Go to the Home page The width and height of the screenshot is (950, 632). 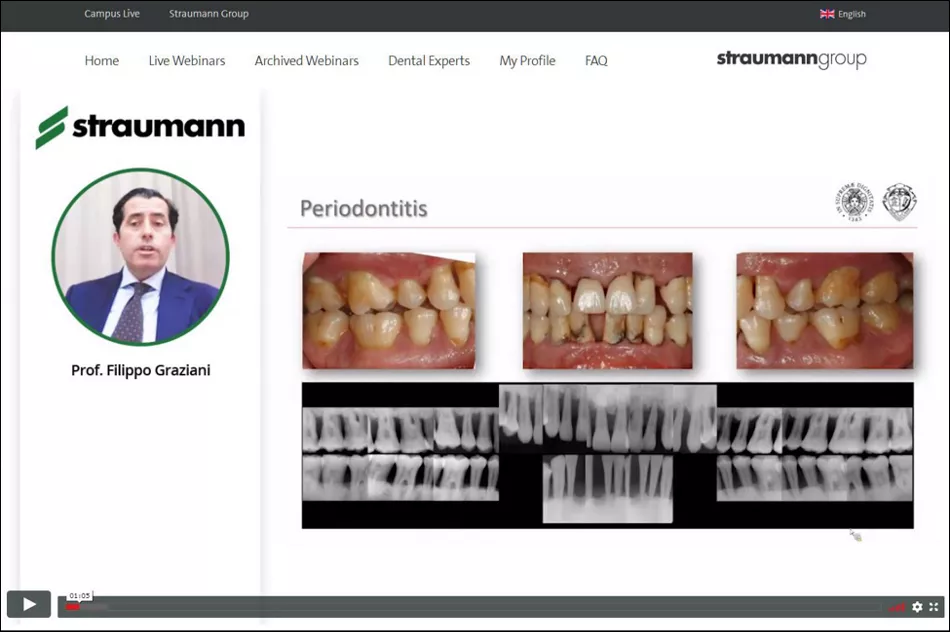[102, 61]
